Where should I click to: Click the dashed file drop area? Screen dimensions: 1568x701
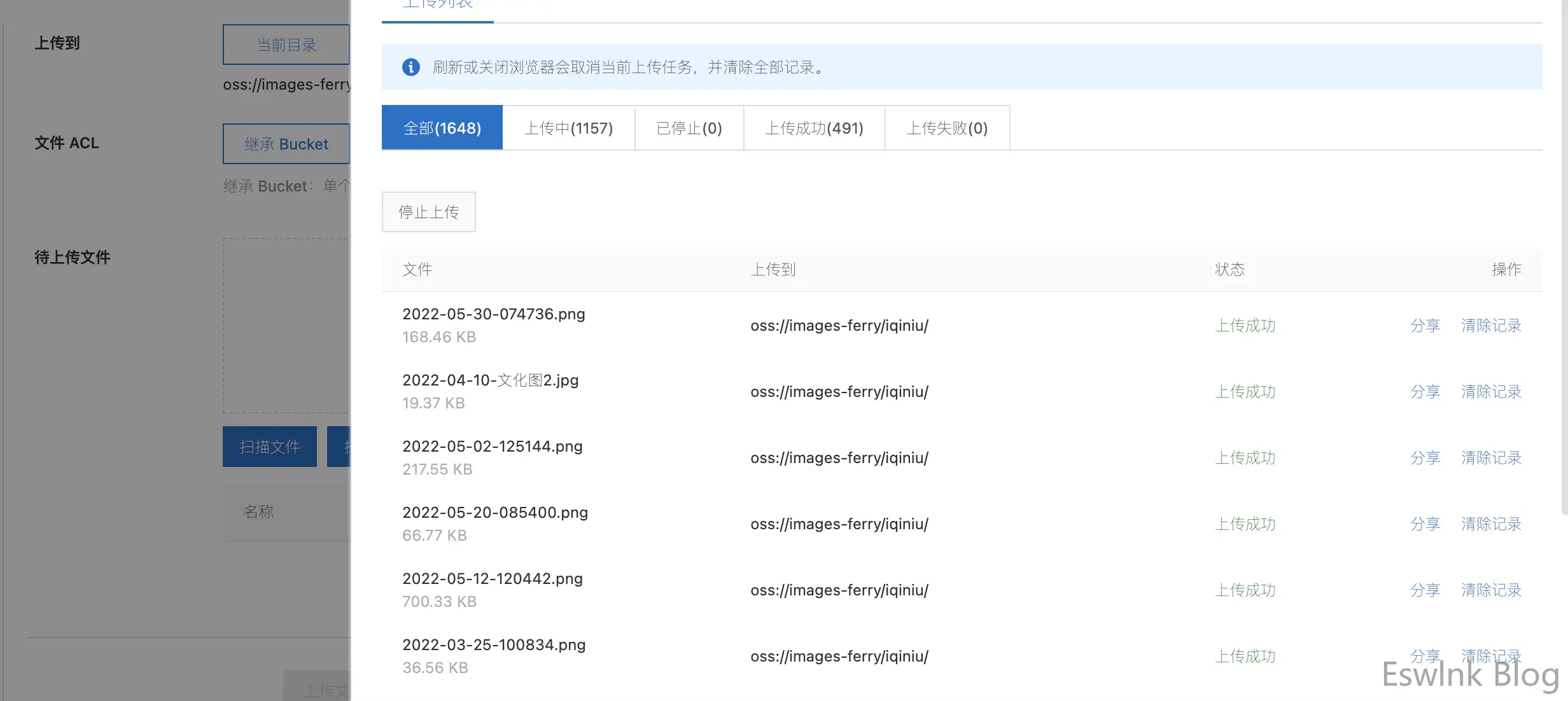tap(286, 326)
